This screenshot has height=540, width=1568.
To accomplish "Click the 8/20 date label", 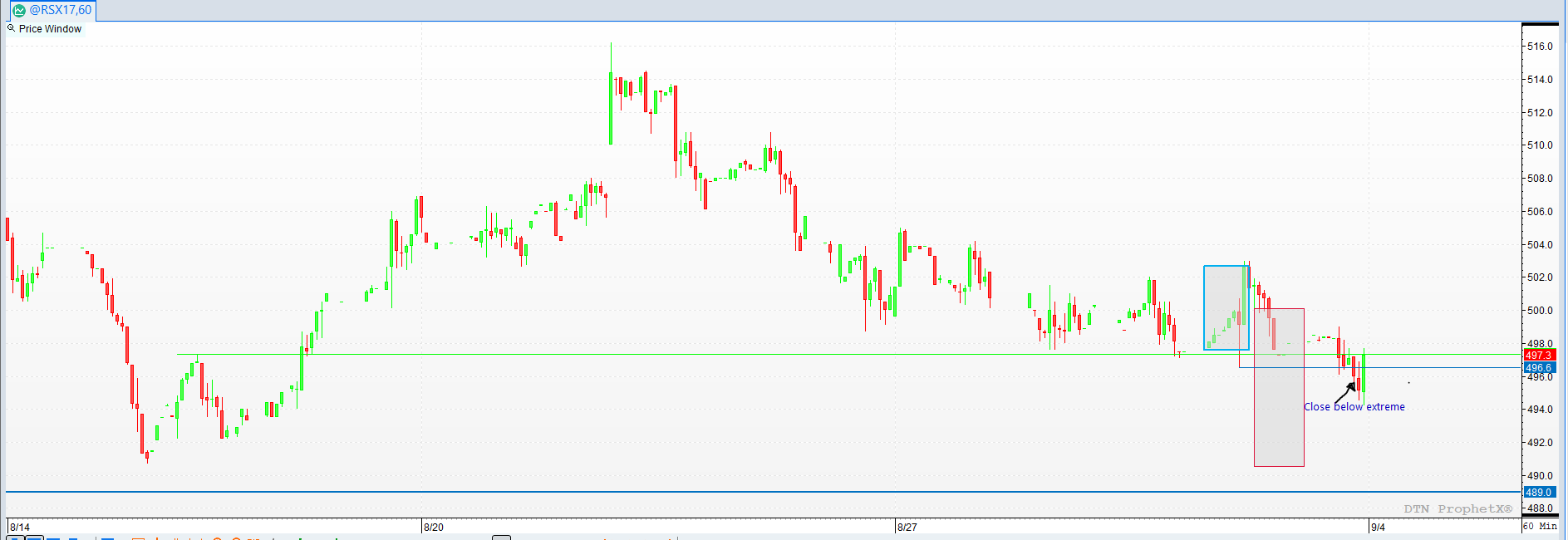I will click(434, 528).
